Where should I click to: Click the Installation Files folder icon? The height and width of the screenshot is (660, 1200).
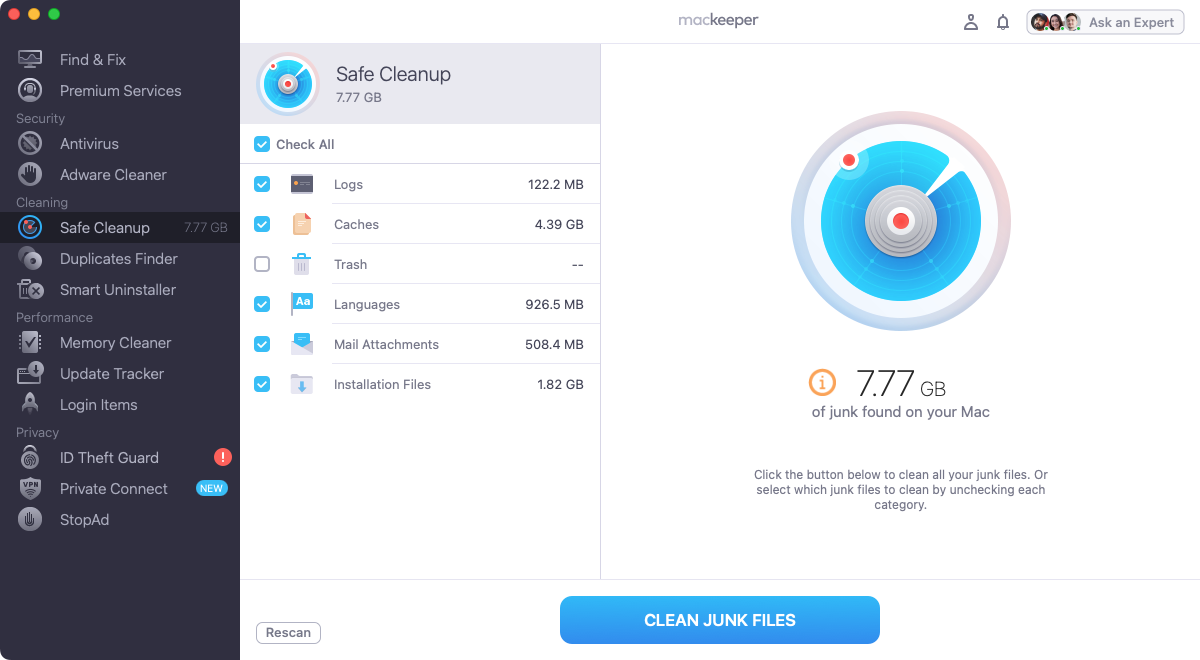coord(302,384)
